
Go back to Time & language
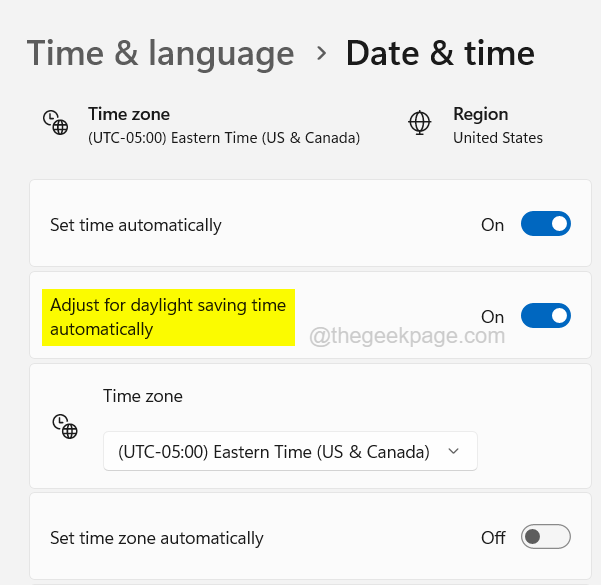[160, 52]
